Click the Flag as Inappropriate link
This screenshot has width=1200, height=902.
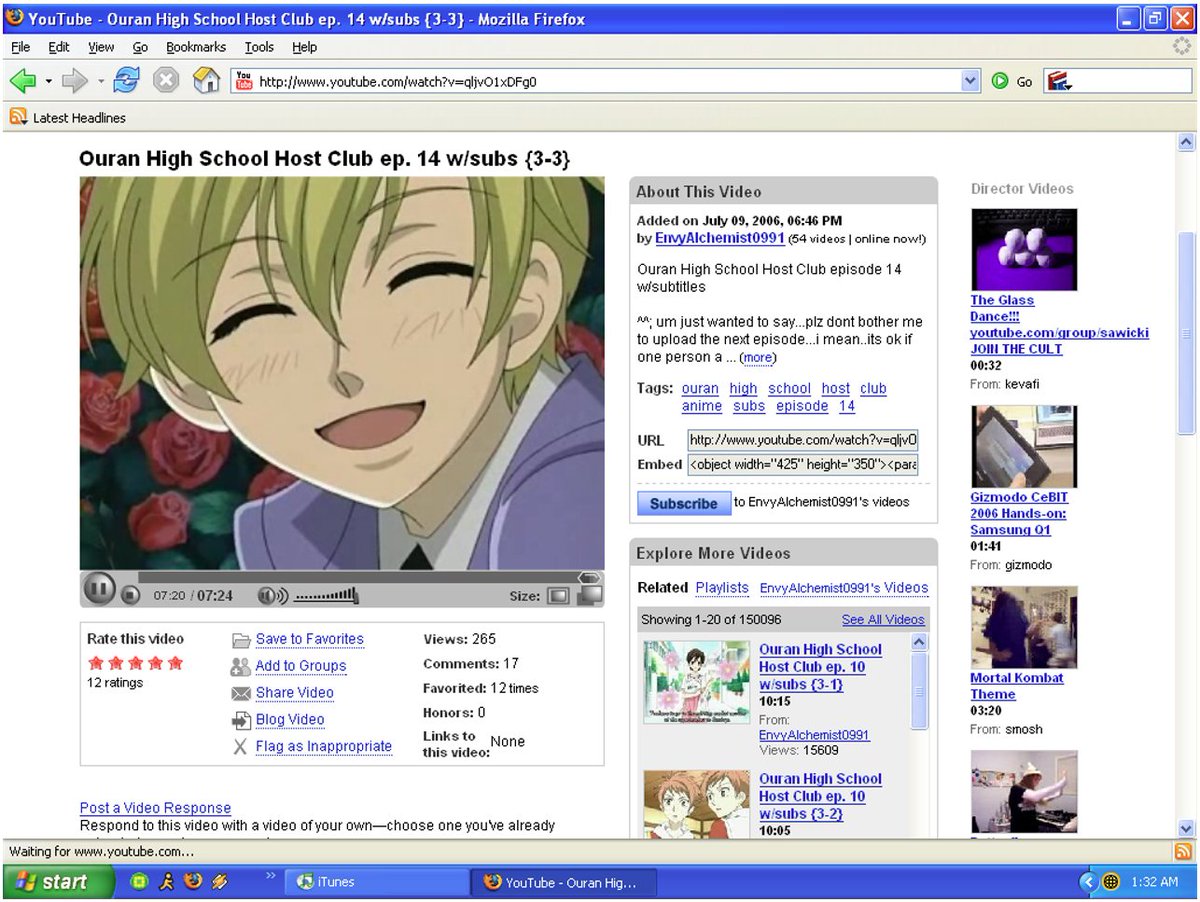[324, 746]
